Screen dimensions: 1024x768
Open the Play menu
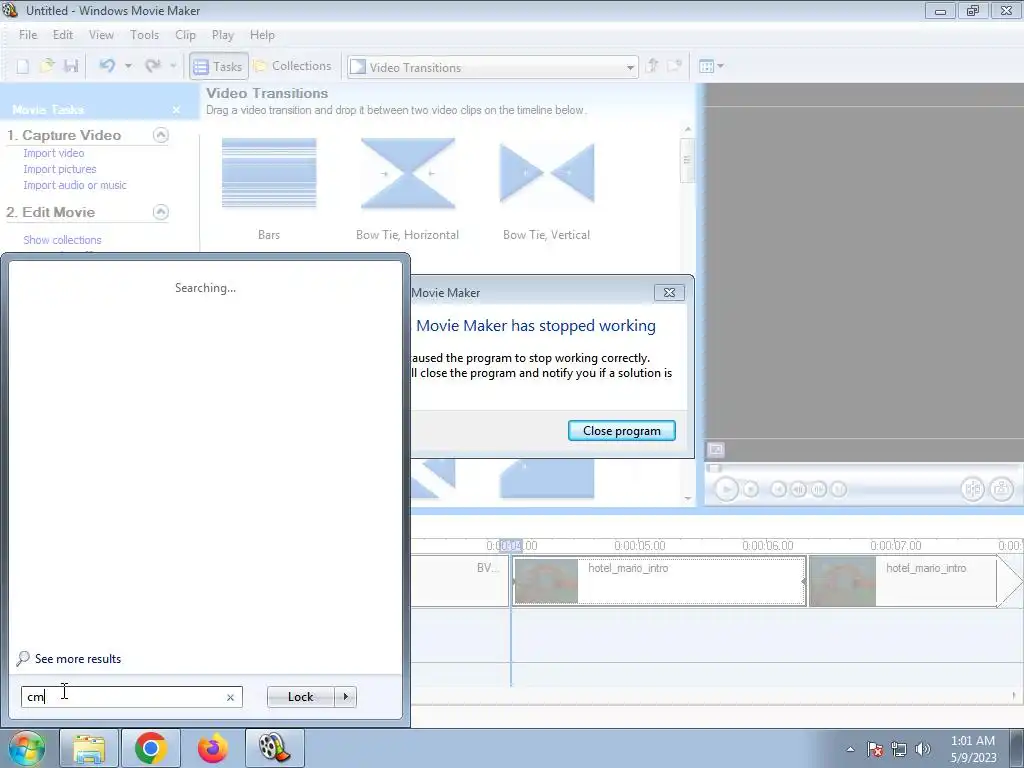(223, 35)
